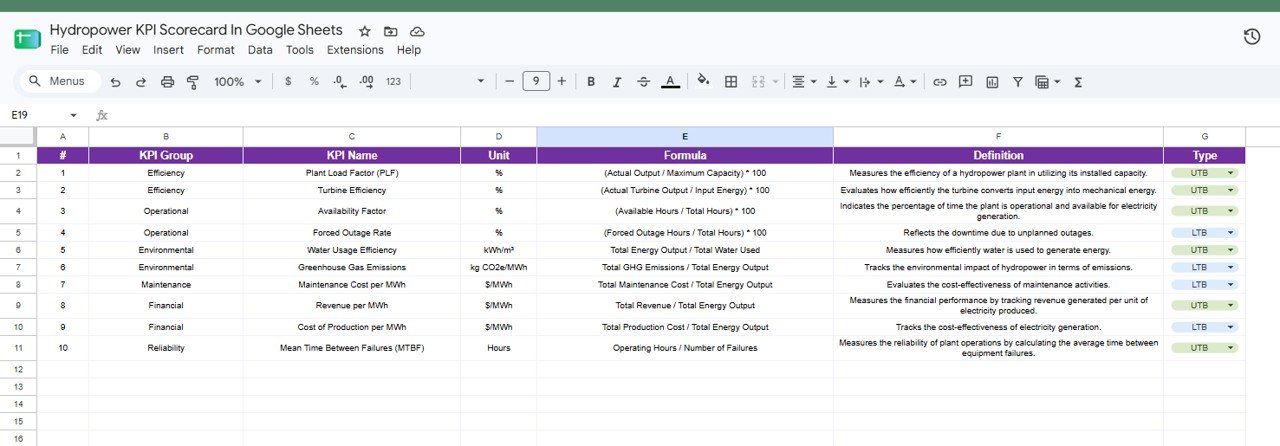
Task: Click the merge cells icon
Action: (758, 82)
